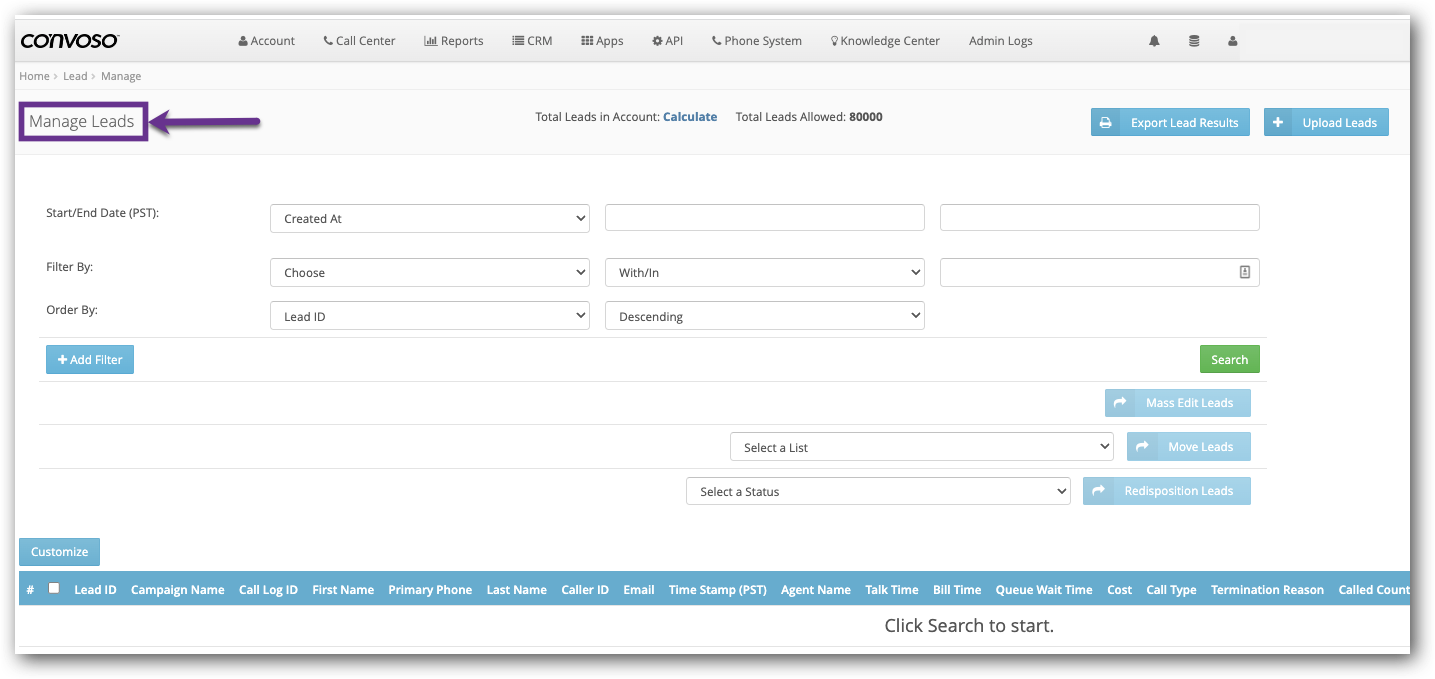Viewport: 1435px width, 679px height.
Task: Click the contact card icon in filter field
Action: (1245, 272)
